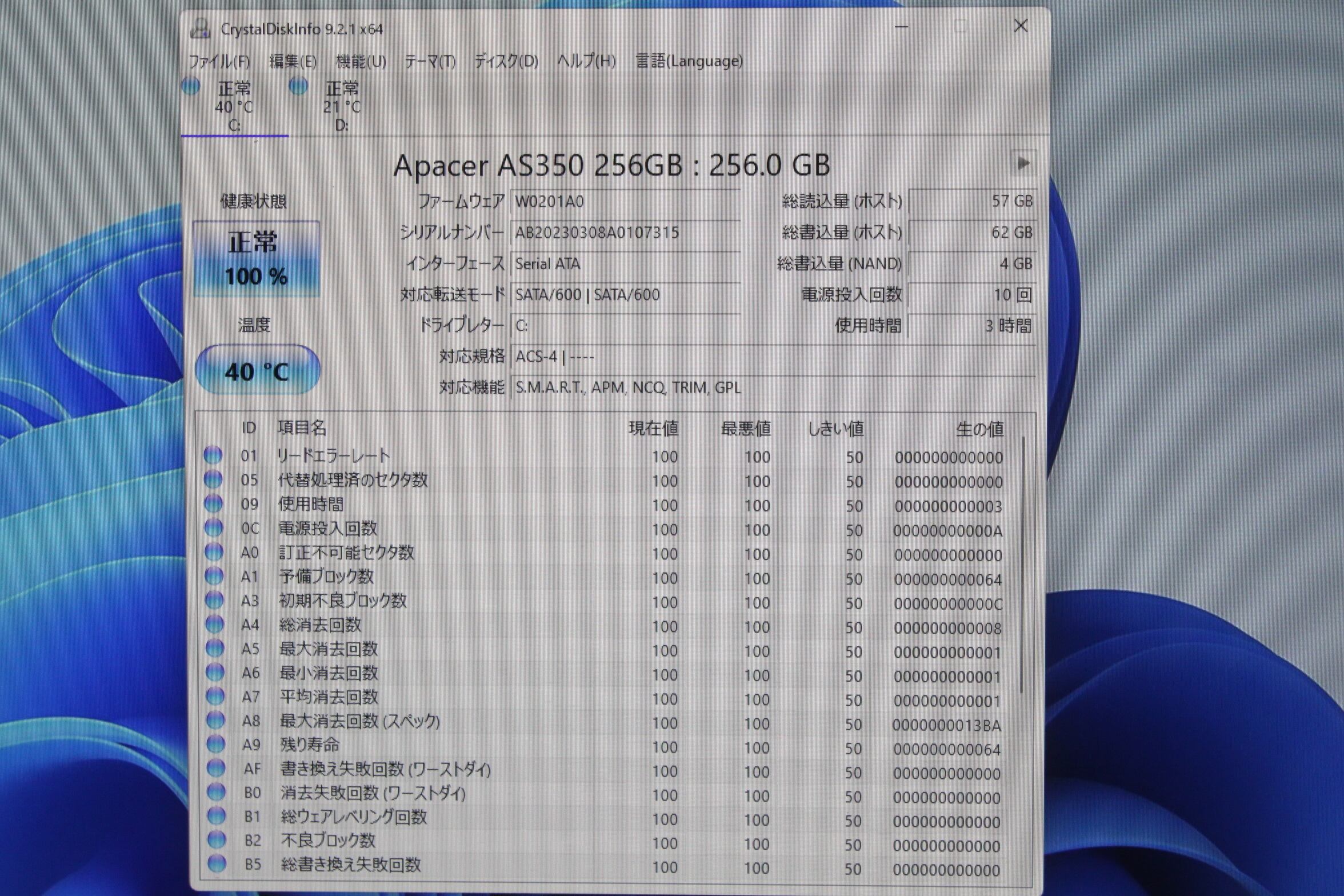Select the 総ウェアレベリング回数 row name
Viewport: 1344px width, 896px height.
(354, 817)
